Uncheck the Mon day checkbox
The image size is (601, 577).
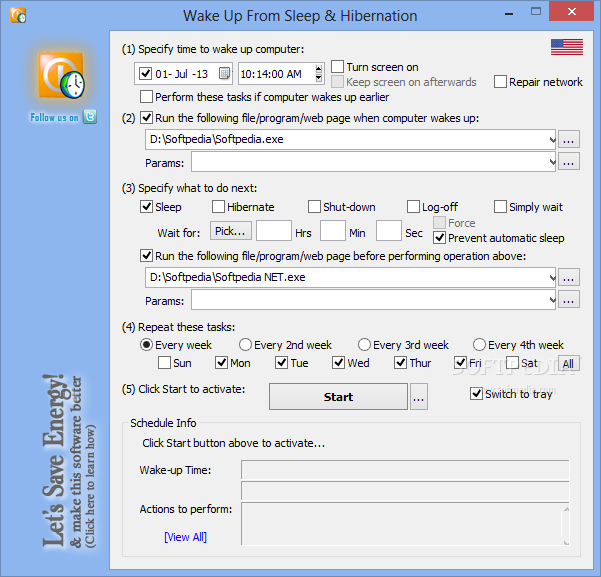pyautogui.click(x=221, y=363)
